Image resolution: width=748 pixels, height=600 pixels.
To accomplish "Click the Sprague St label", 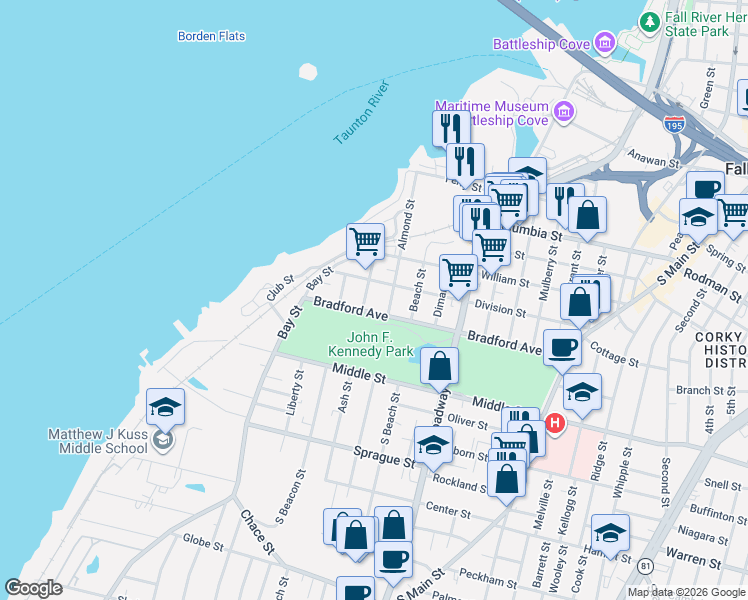I will pos(384,457).
